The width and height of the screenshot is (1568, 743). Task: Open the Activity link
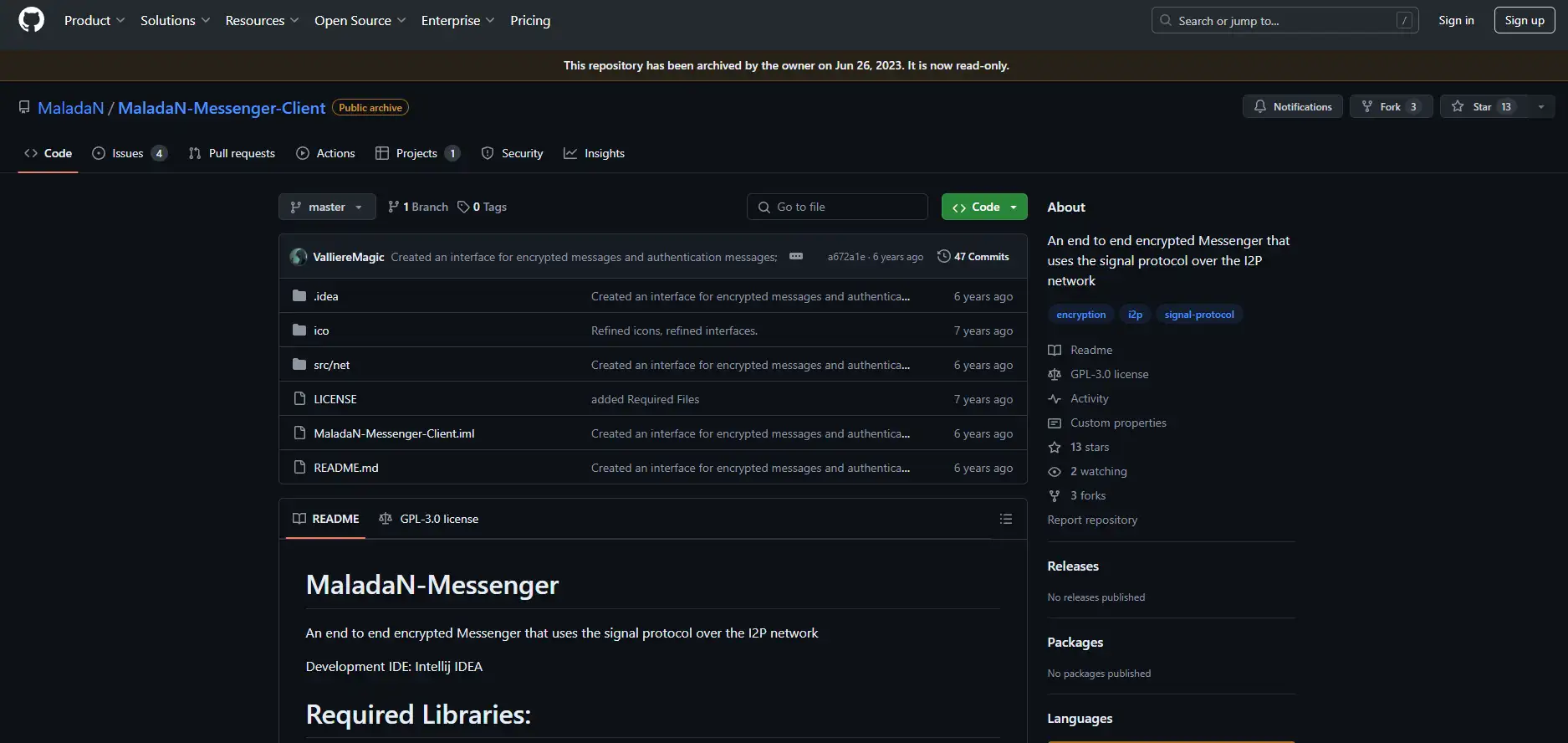coord(1078,398)
